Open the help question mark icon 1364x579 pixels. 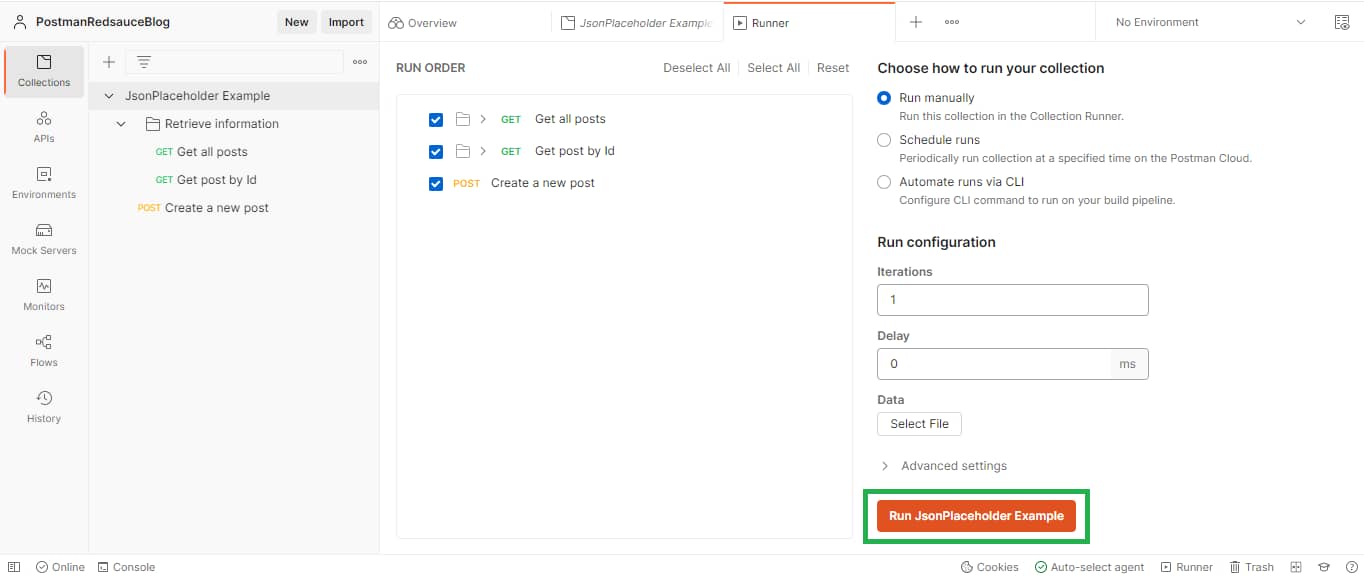pyautogui.click(x=1351, y=567)
